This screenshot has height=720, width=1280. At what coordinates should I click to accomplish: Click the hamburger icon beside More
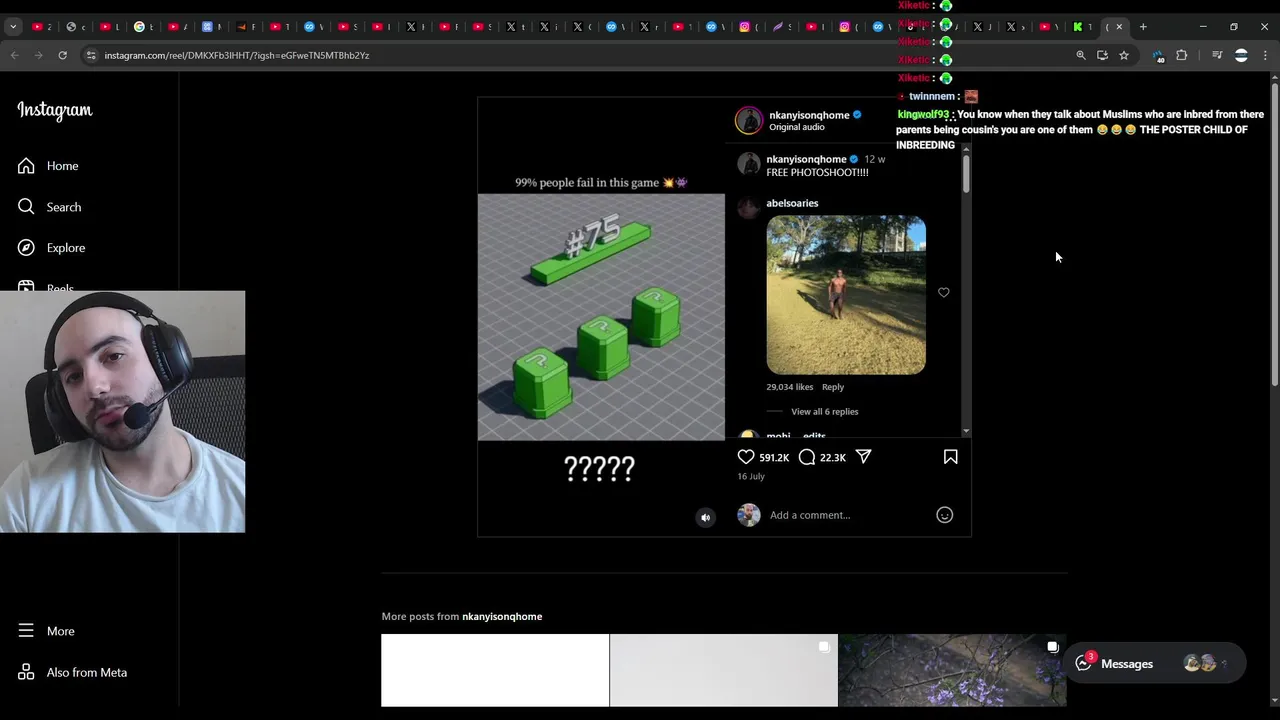(x=26, y=631)
